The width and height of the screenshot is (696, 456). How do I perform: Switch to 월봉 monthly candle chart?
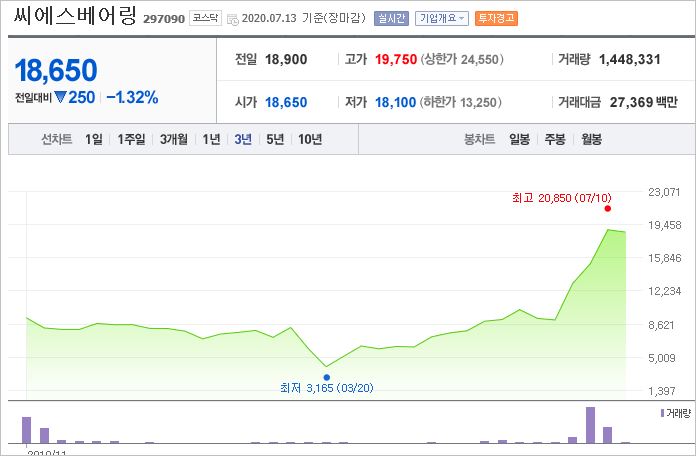(591, 139)
